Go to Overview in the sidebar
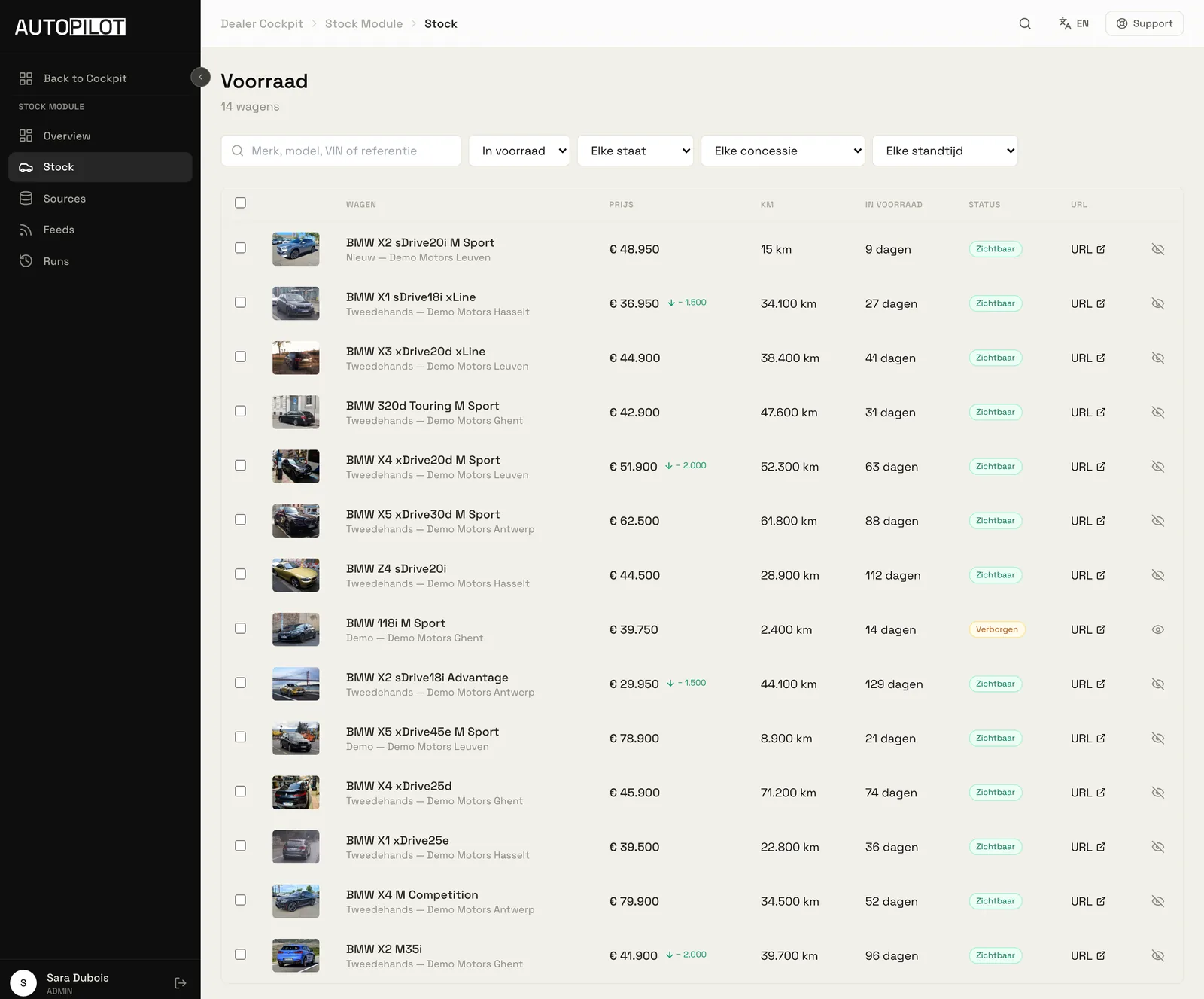Screen dimensions: 1204x999 pos(100,136)
